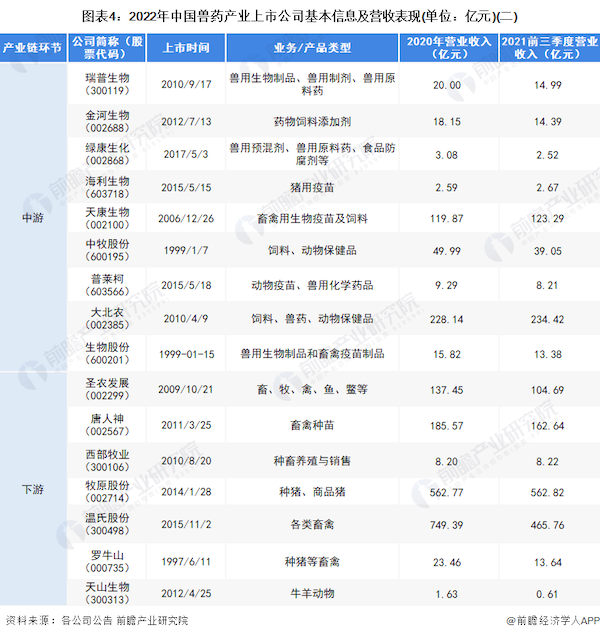Click listing date 2015/11/2
600x637 pixels.
[186, 524]
